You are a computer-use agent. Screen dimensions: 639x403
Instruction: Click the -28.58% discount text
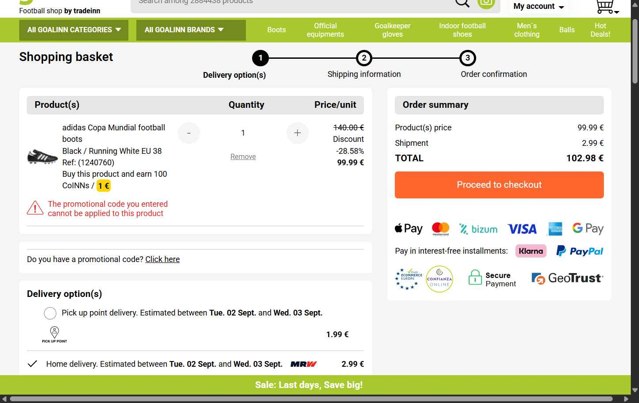pos(350,151)
